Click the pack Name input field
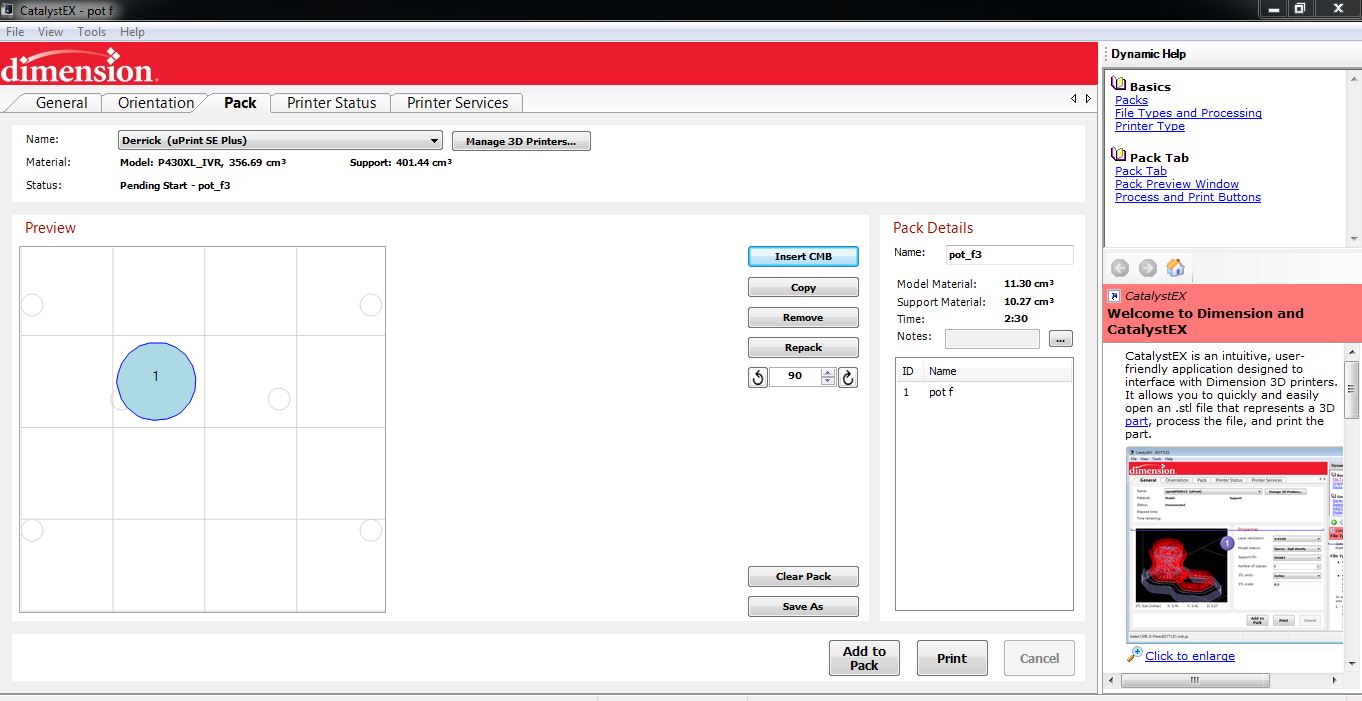Viewport: 1362px width, 701px height. point(1009,254)
